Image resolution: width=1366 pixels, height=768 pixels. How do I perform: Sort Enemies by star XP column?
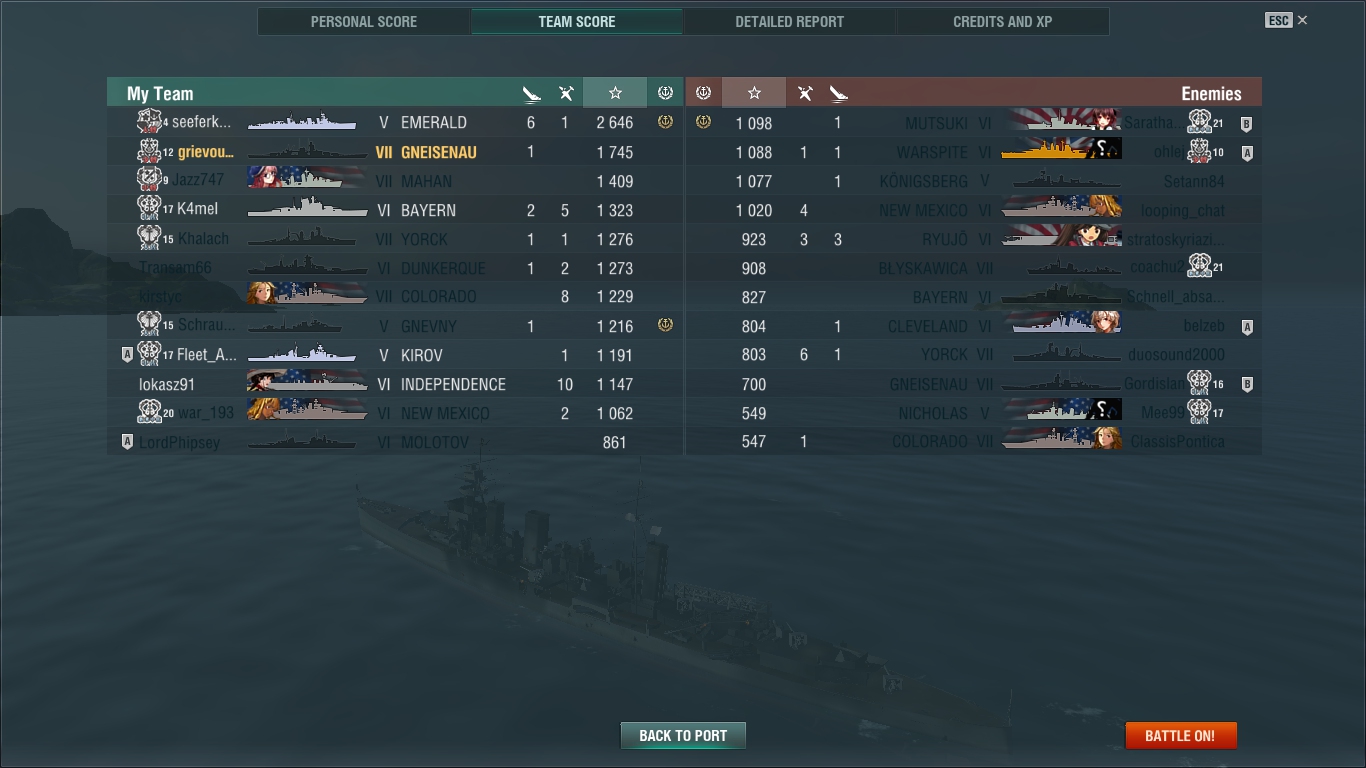click(x=754, y=93)
